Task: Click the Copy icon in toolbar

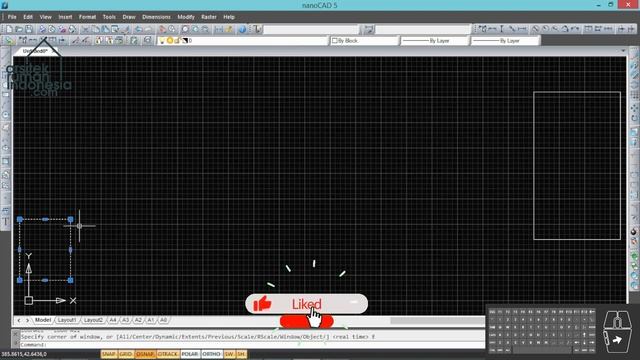Action: pos(95,29)
